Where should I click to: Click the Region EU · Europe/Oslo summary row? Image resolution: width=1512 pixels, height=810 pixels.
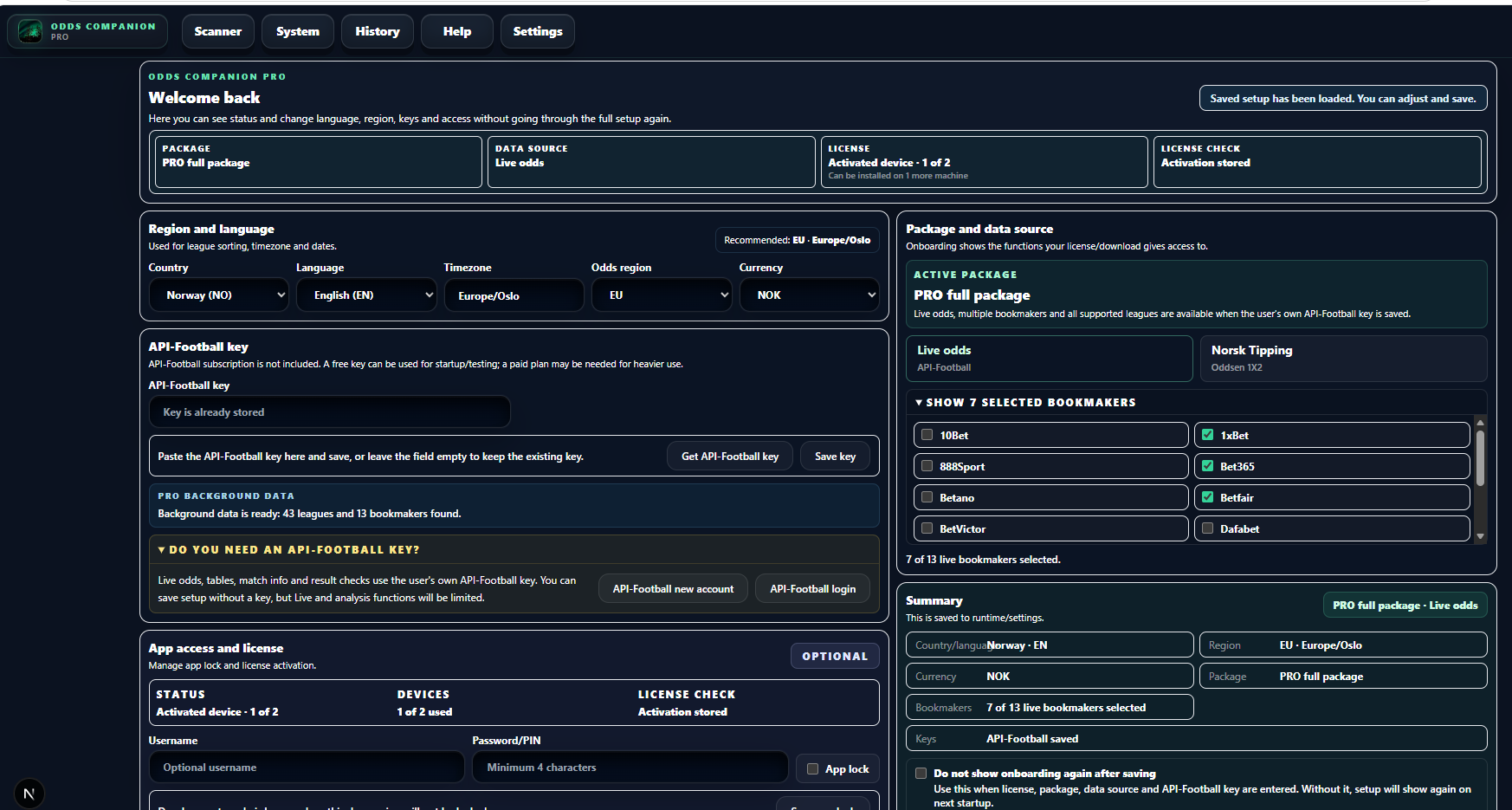click(x=1343, y=645)
